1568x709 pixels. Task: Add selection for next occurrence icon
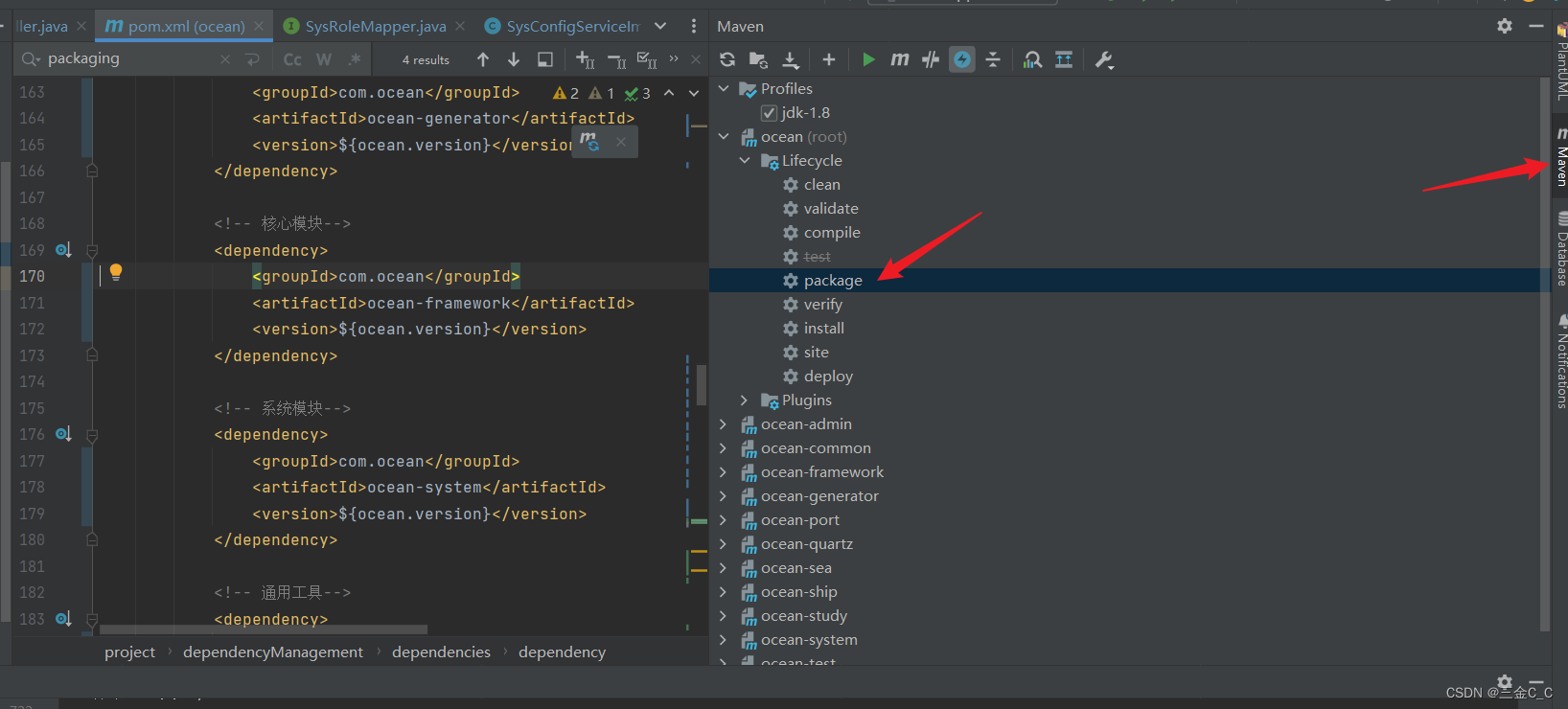585,59
